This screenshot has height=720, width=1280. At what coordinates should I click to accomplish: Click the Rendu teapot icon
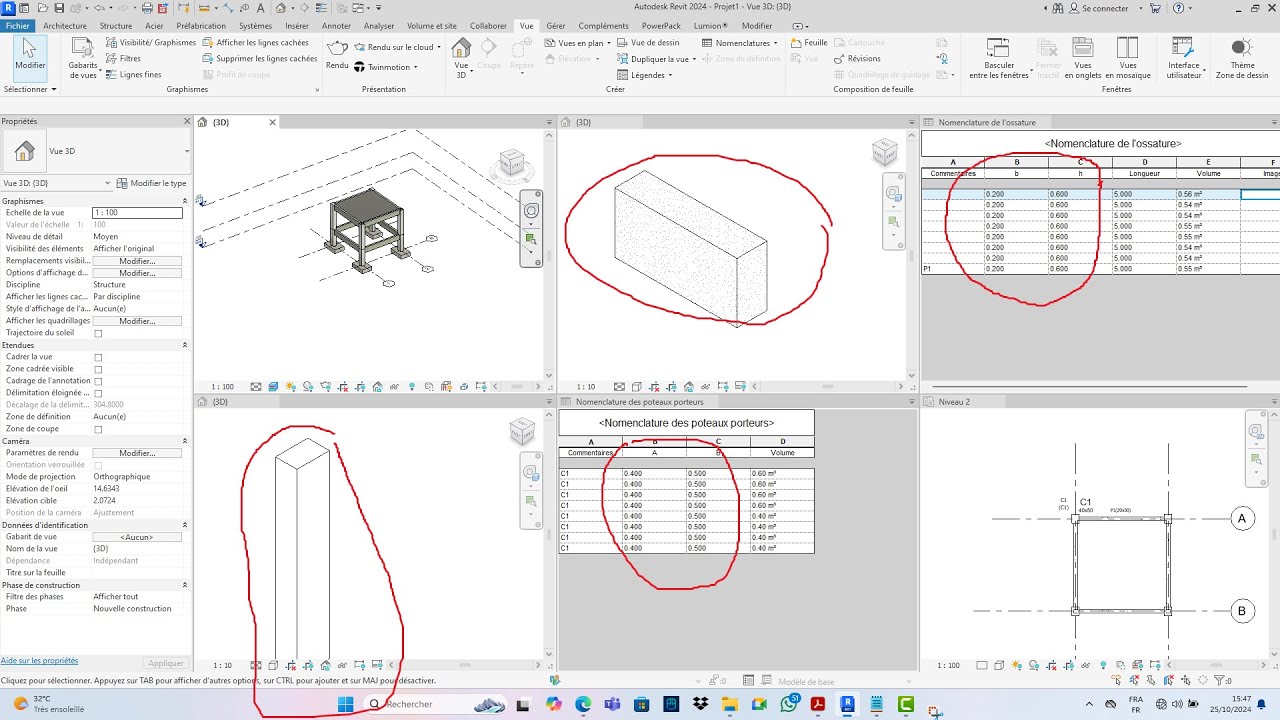[337, 54]
